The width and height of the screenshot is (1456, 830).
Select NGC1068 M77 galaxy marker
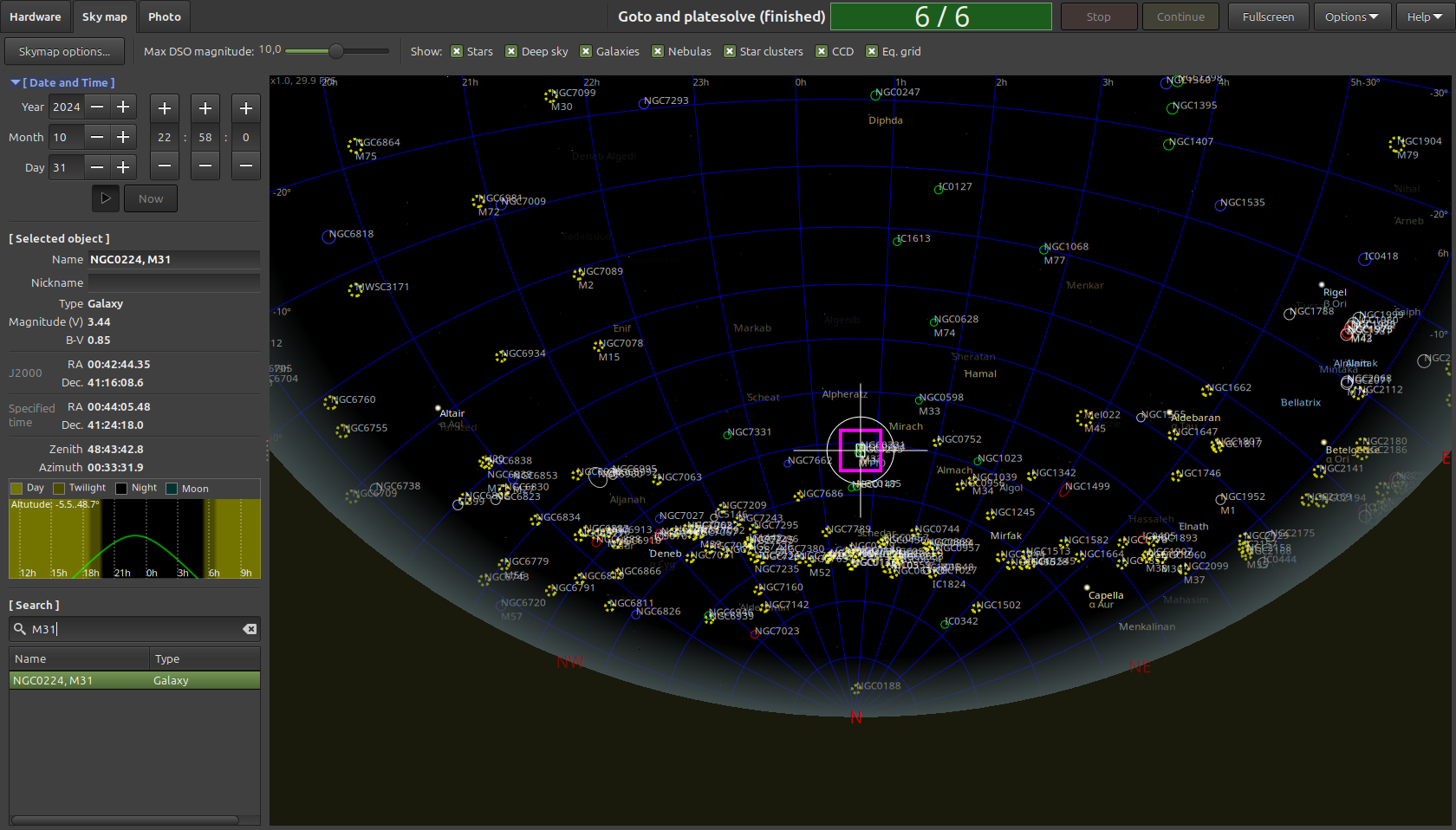[1044, 250]
